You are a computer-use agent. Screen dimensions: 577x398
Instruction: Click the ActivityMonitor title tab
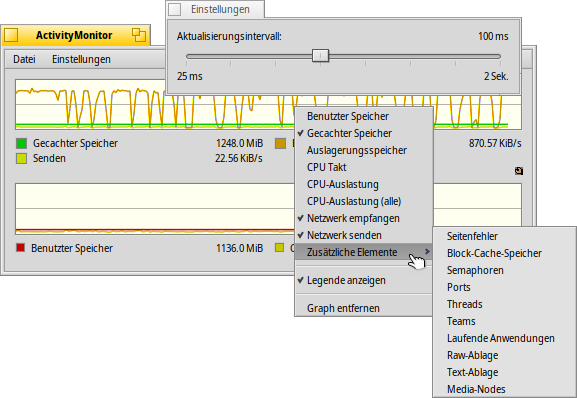coord(74,35)
